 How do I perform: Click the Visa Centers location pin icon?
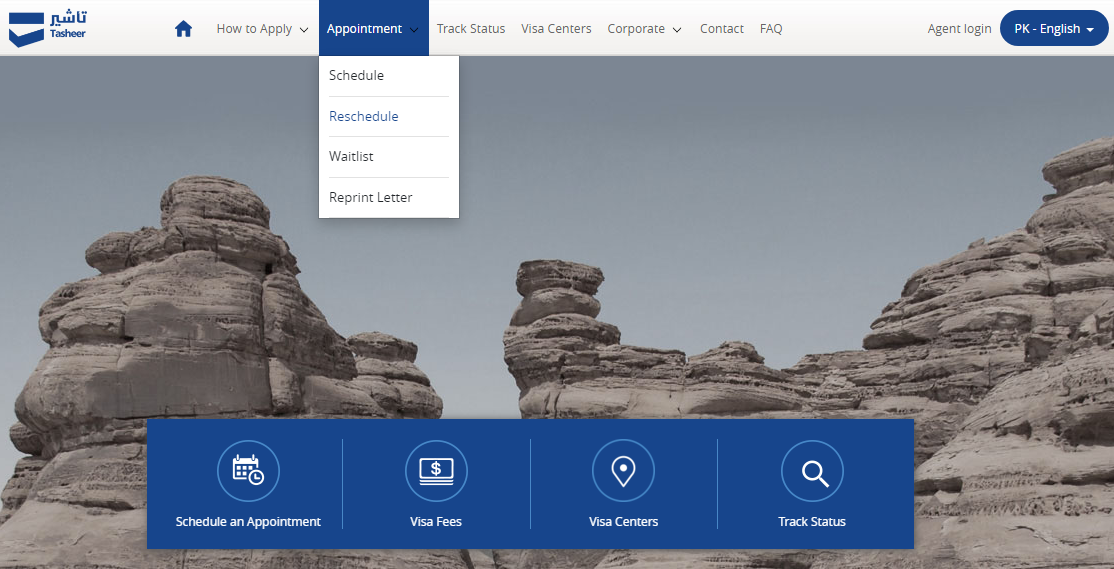coord(623,470)
